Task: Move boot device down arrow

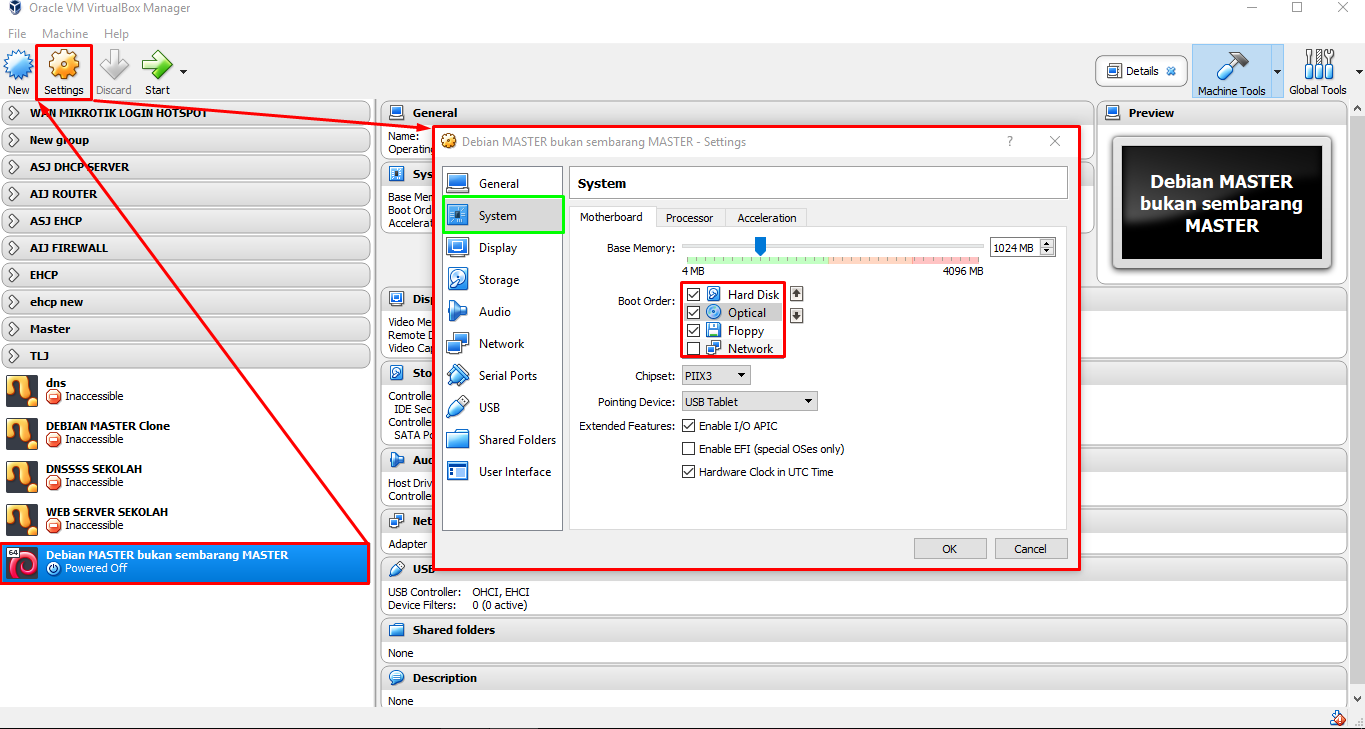Action: point(797,316)
